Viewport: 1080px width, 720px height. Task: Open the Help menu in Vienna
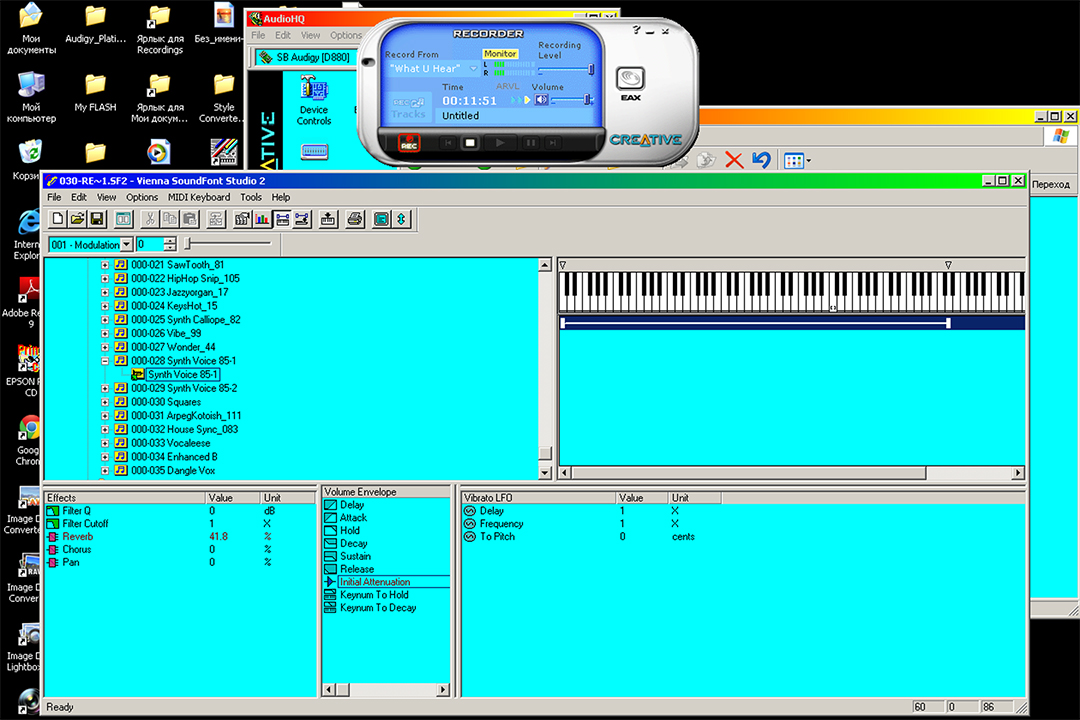point(280,197)
